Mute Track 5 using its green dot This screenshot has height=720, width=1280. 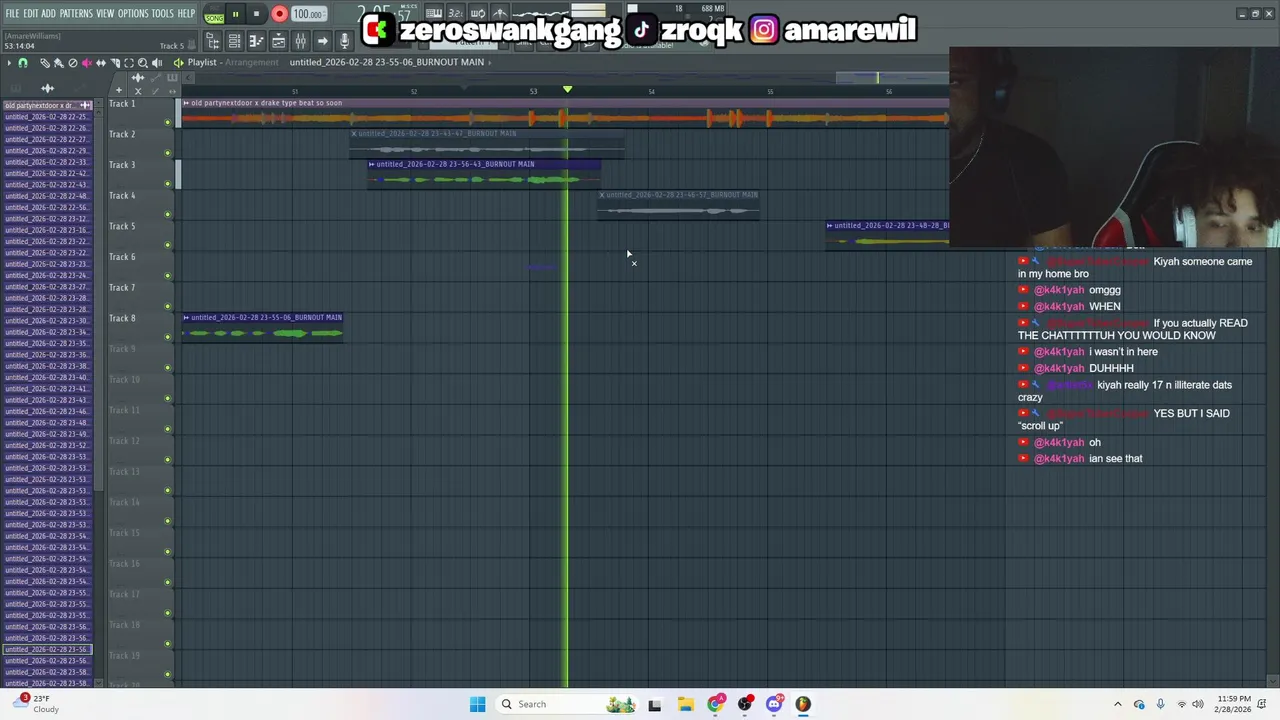pos(168,246)
